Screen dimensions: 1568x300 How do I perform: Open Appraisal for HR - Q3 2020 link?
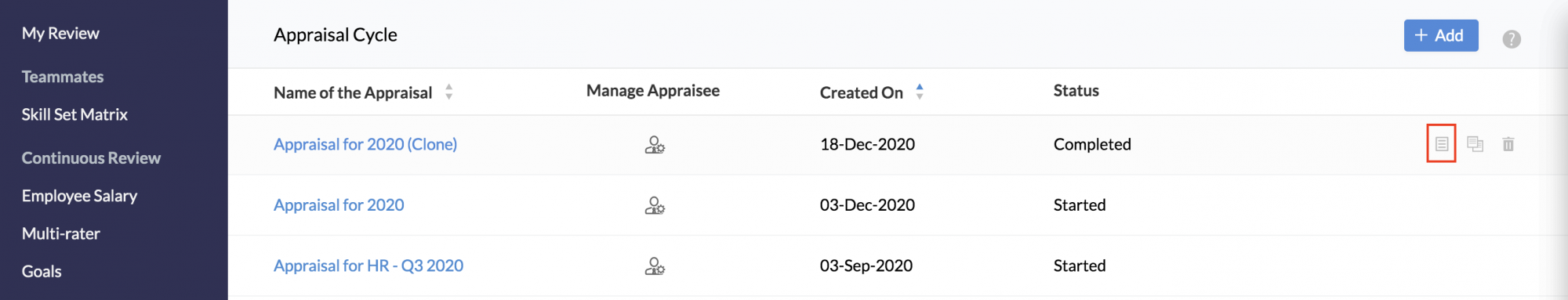click(368, 266)
